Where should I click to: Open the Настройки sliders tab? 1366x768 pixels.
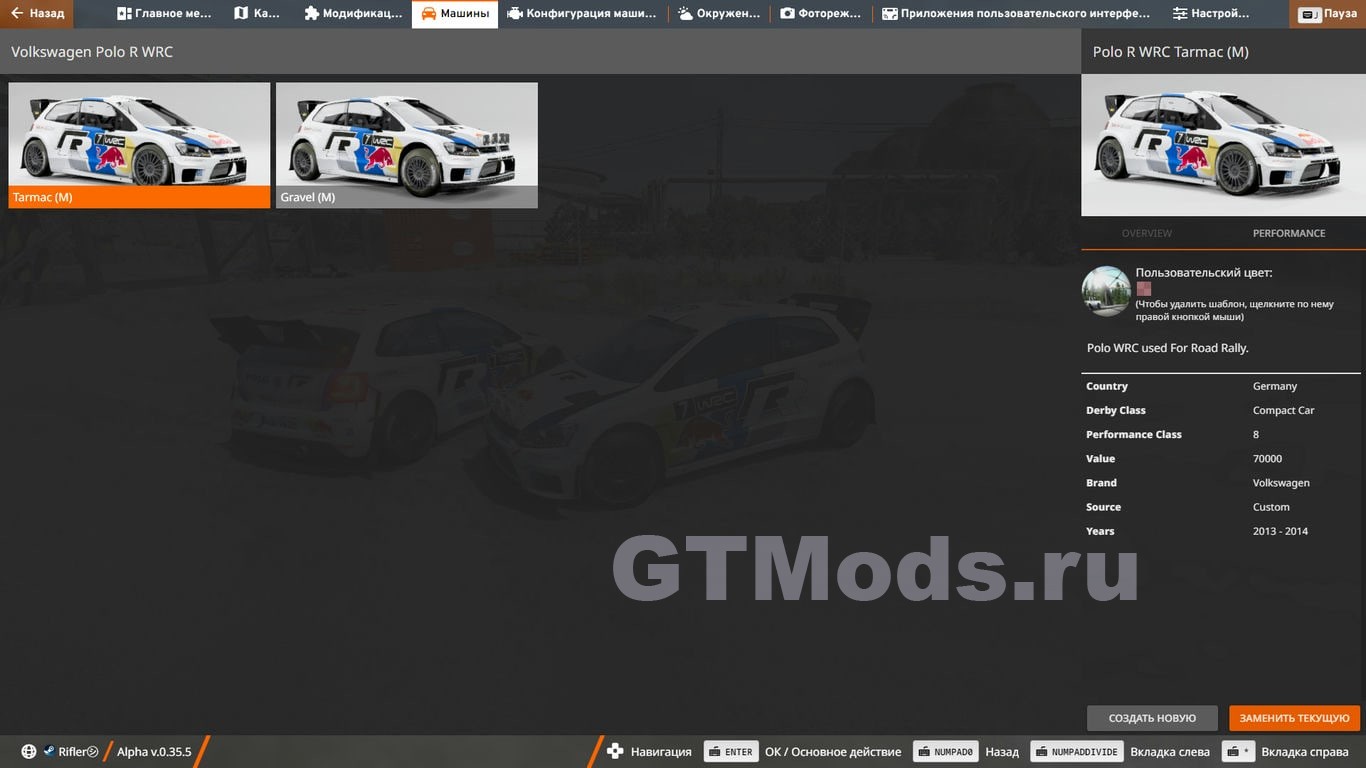pos(1211,14)
